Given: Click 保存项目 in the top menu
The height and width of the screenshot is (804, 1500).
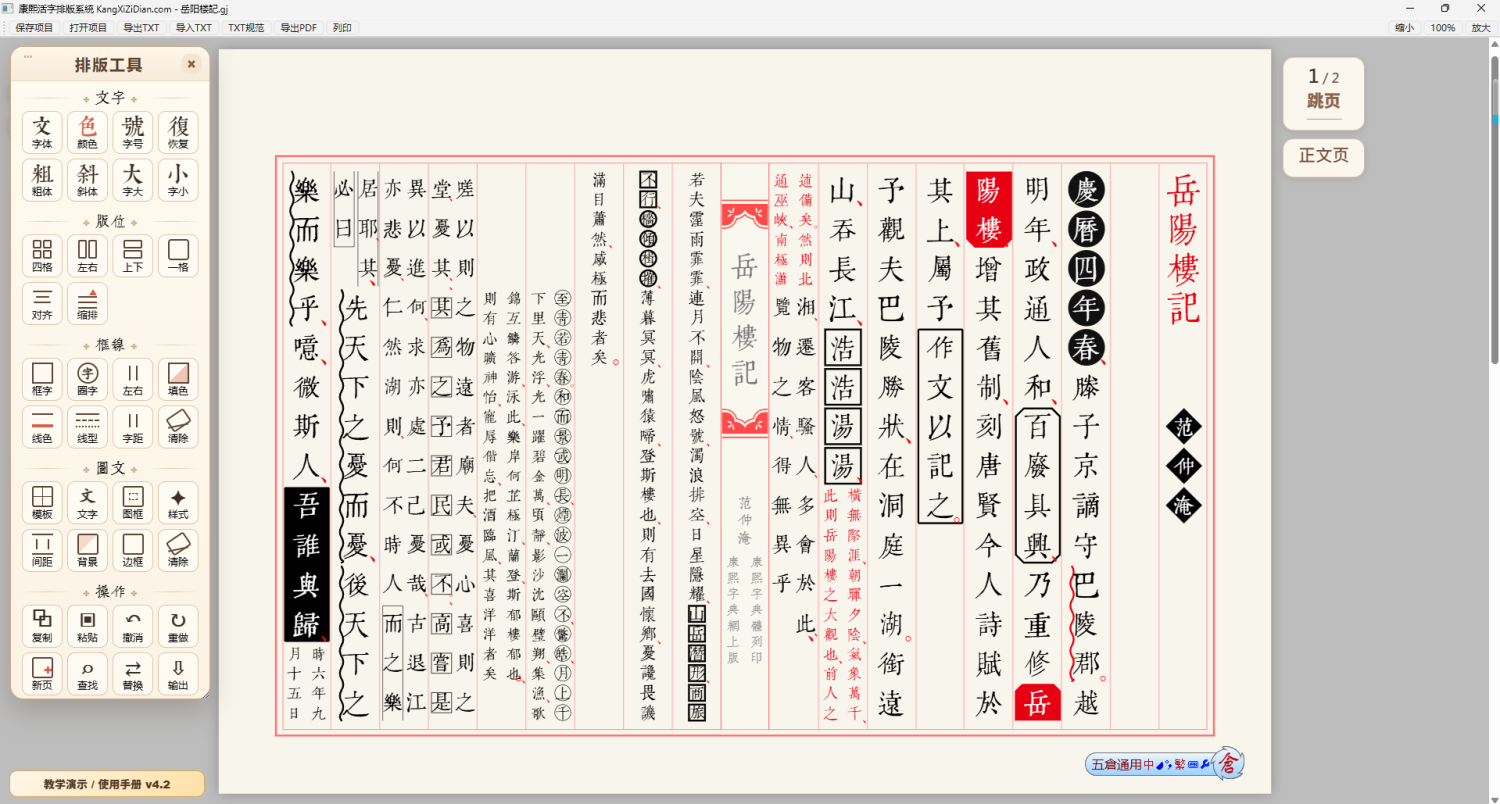Looking at the screenshot, I should pos(34,28).
